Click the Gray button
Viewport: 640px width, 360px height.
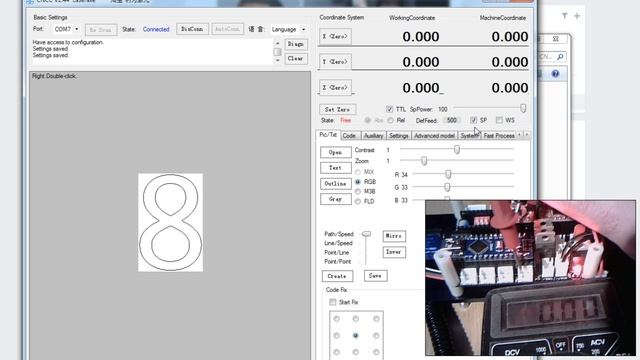[336, 199]
